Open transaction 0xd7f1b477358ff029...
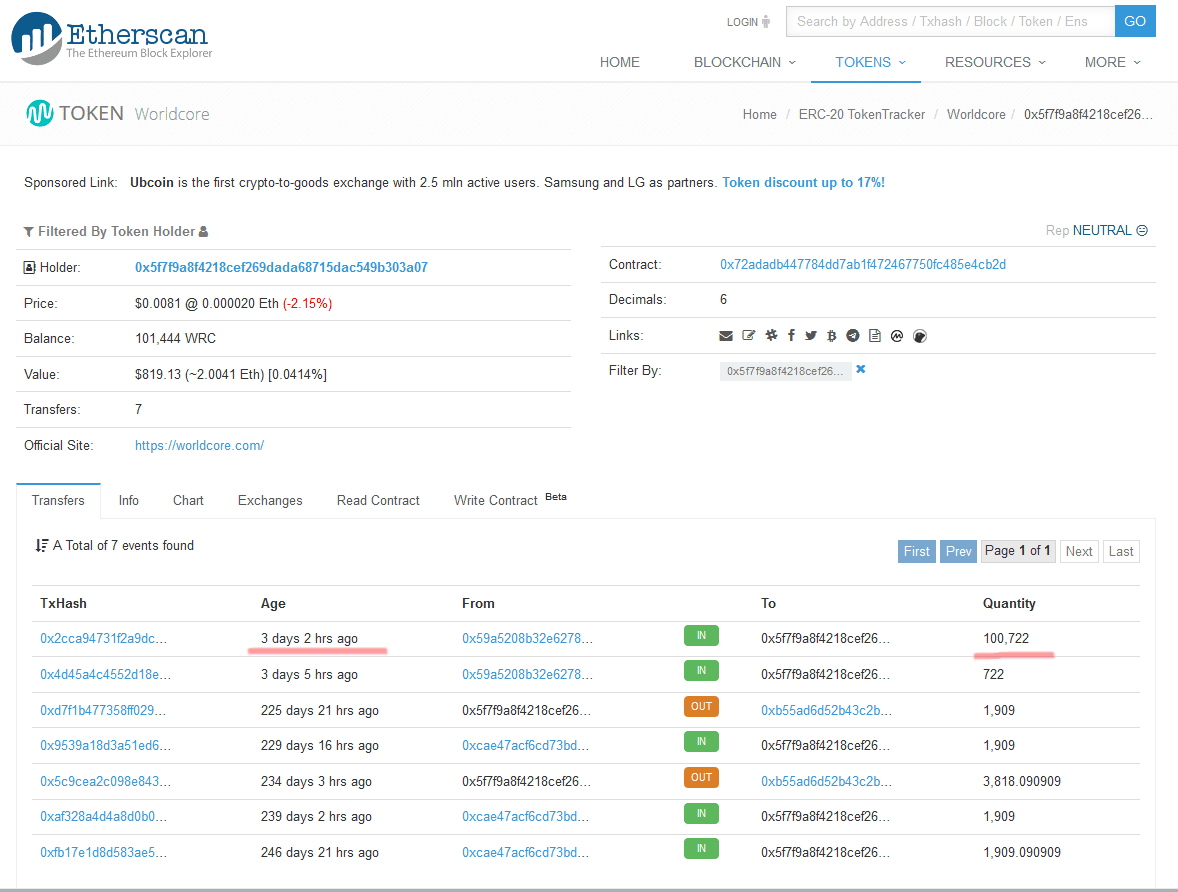The height and width of the screenshot is (892, 1178). point(103,710)
